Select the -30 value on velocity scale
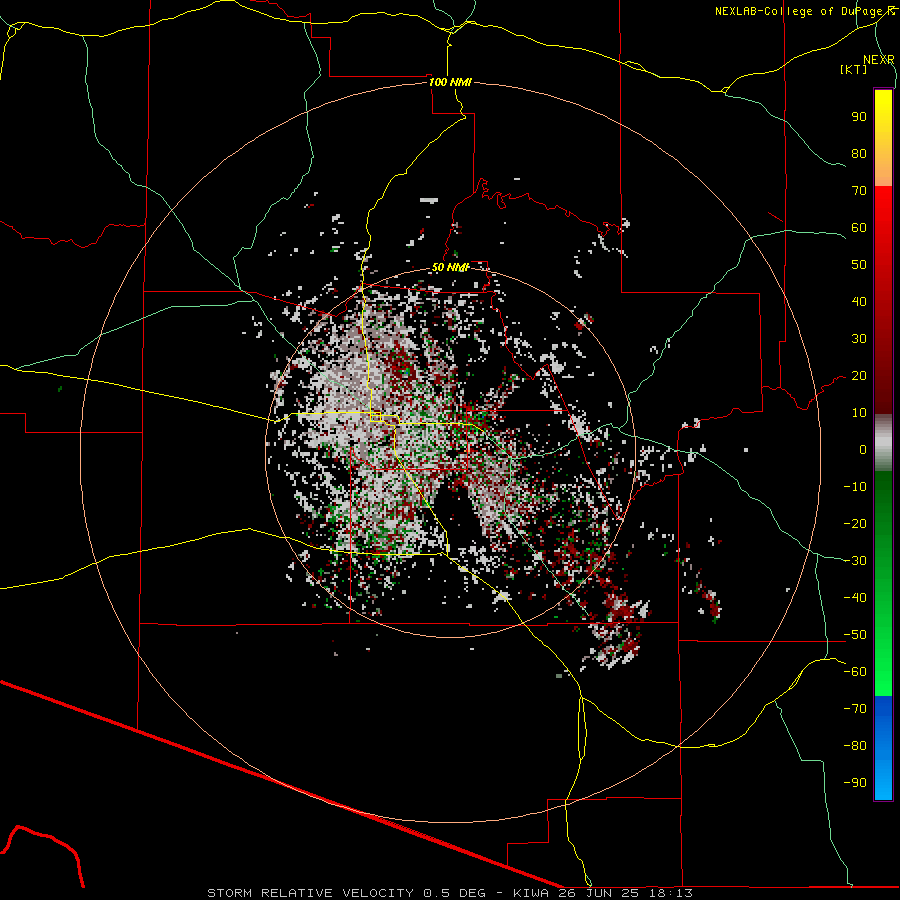The width and height of the screenshot is (900, 900). pos(855,561)
